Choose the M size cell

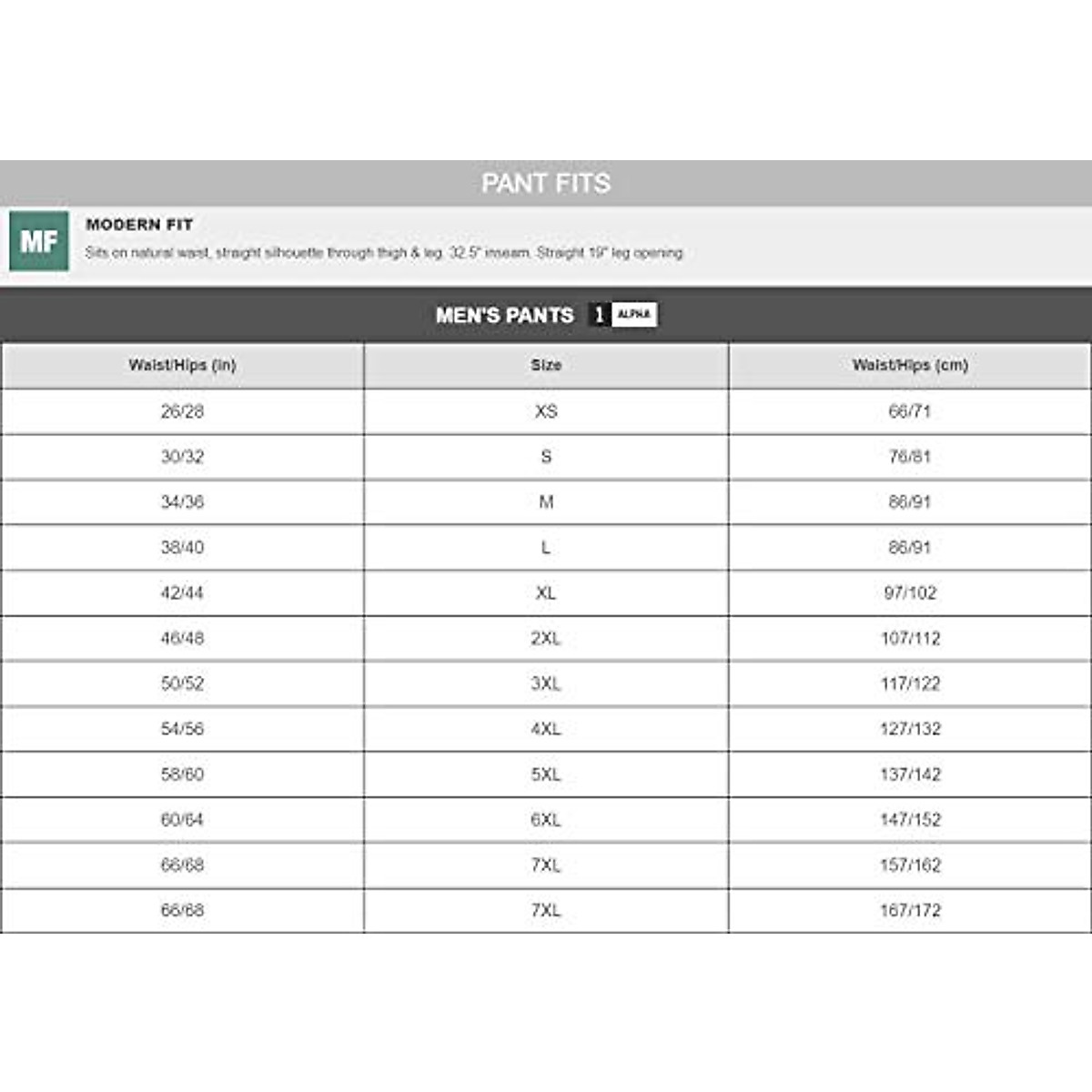pos(546,502)
